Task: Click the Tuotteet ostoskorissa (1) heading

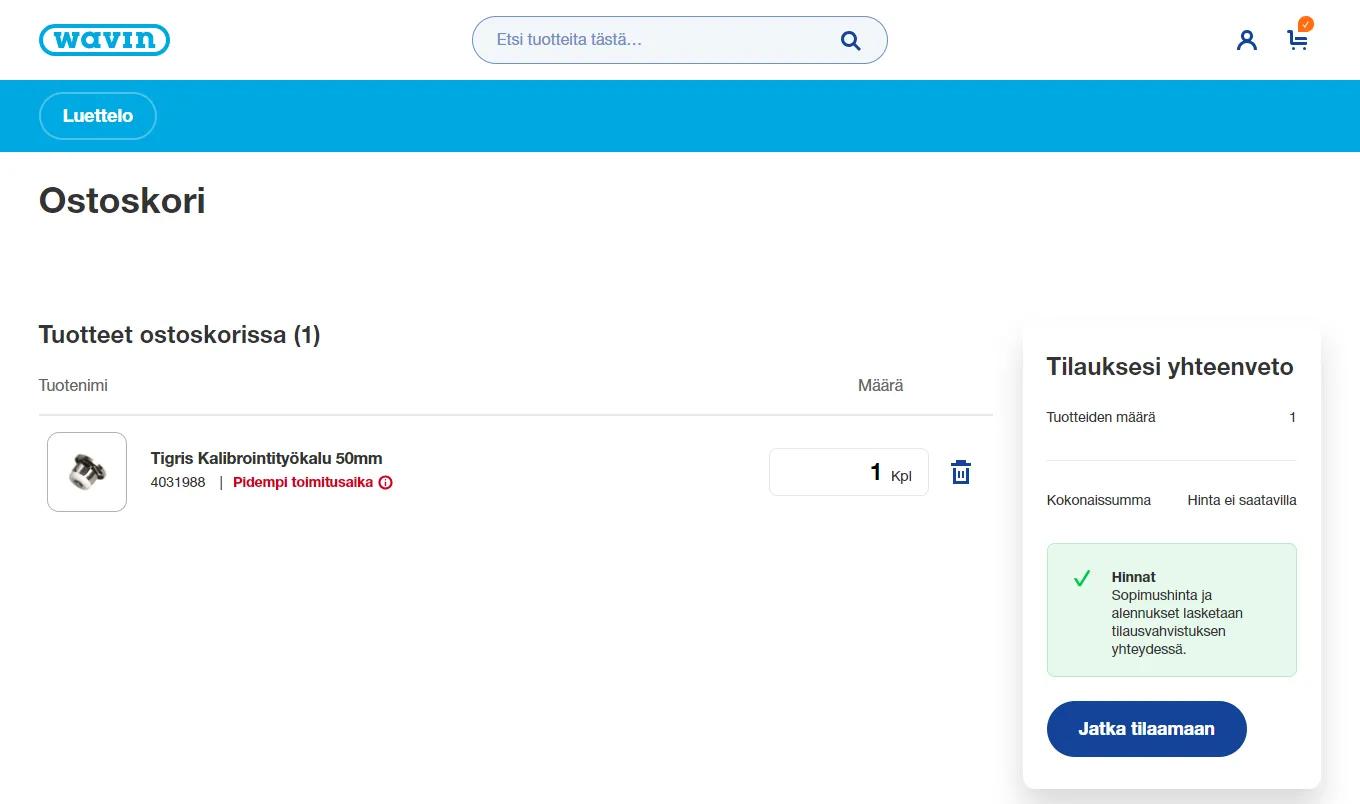Action: (x=180, y=335)
